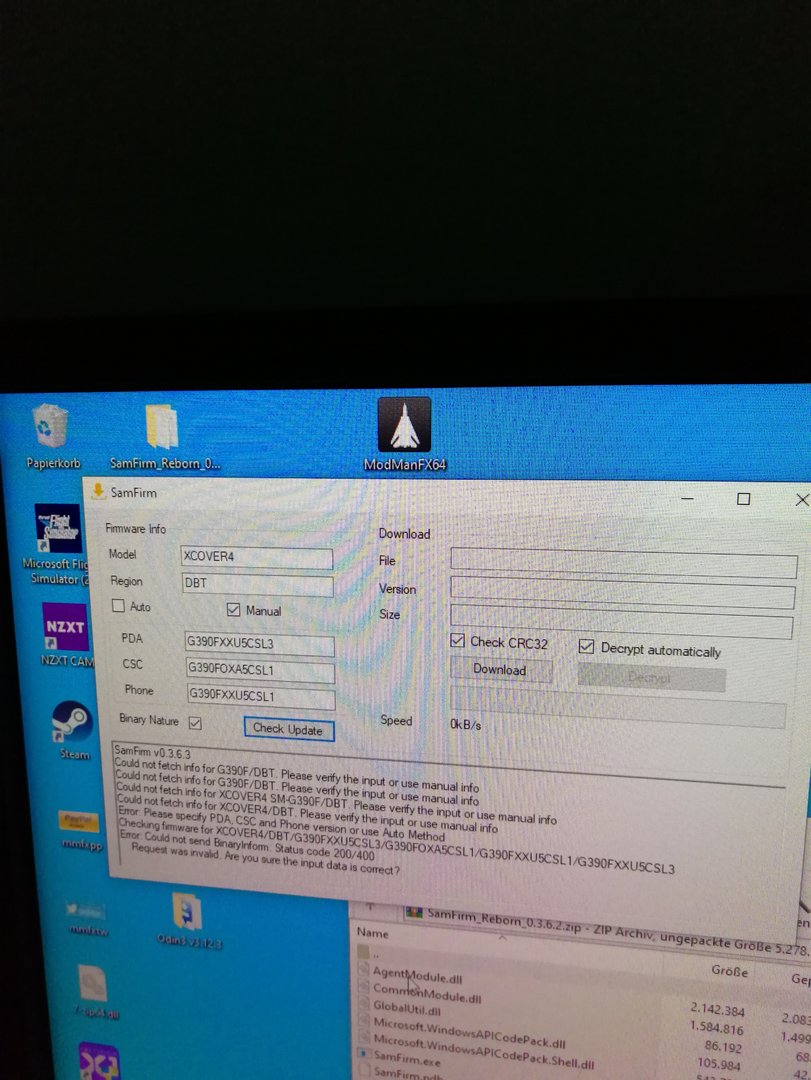Click the SamFirm.exe file icon in archive

pos(365,1054)
